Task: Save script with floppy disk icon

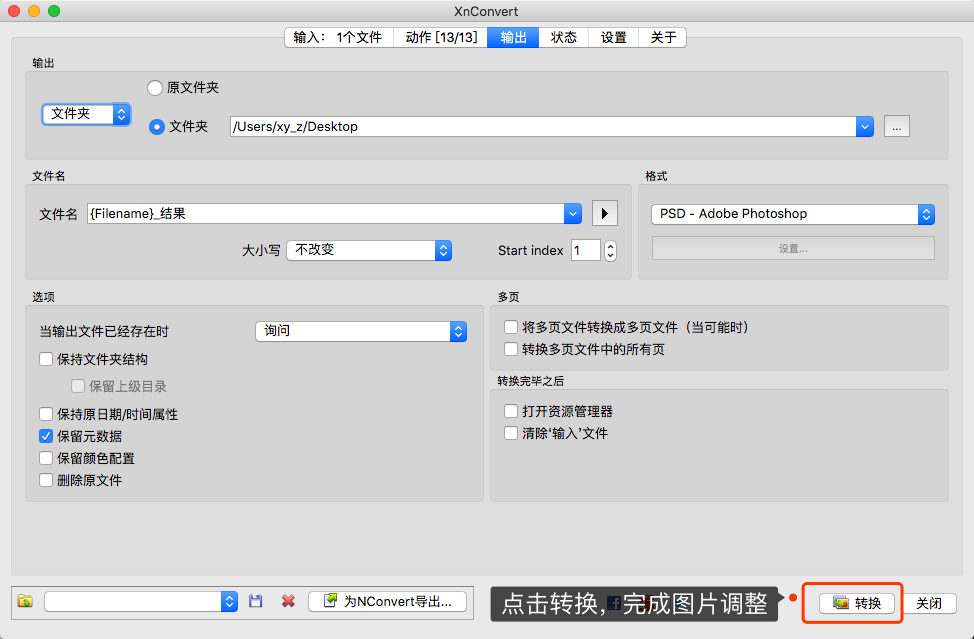Action: click(x=255, y=601)
